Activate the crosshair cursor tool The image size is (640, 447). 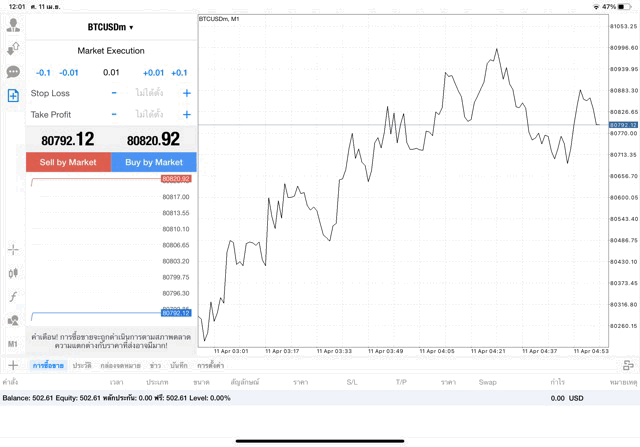point(13,249)
